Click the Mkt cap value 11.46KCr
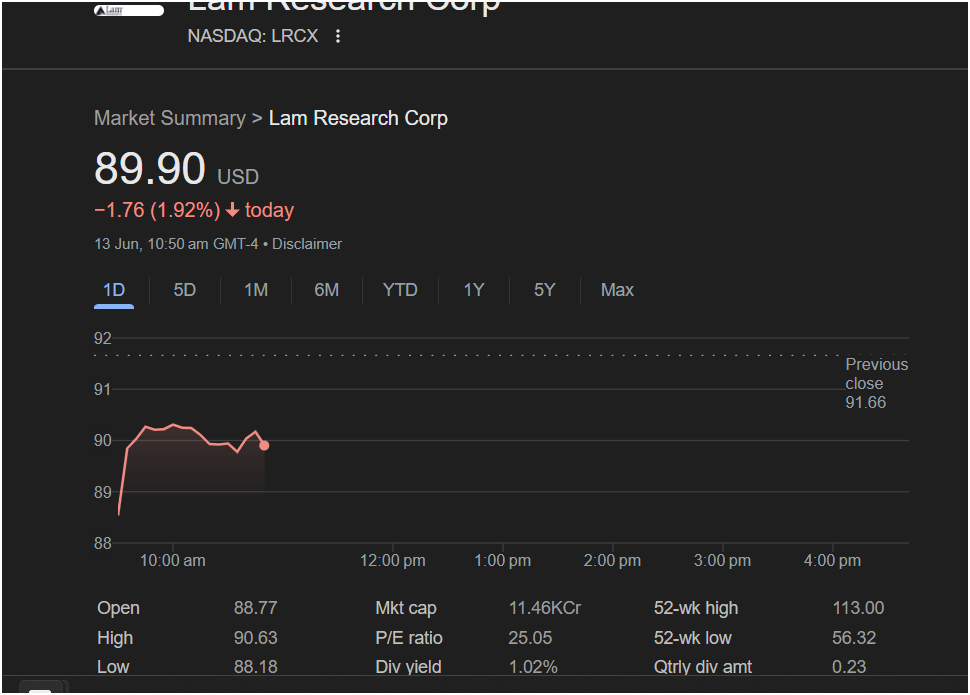 tap(545, 608)
